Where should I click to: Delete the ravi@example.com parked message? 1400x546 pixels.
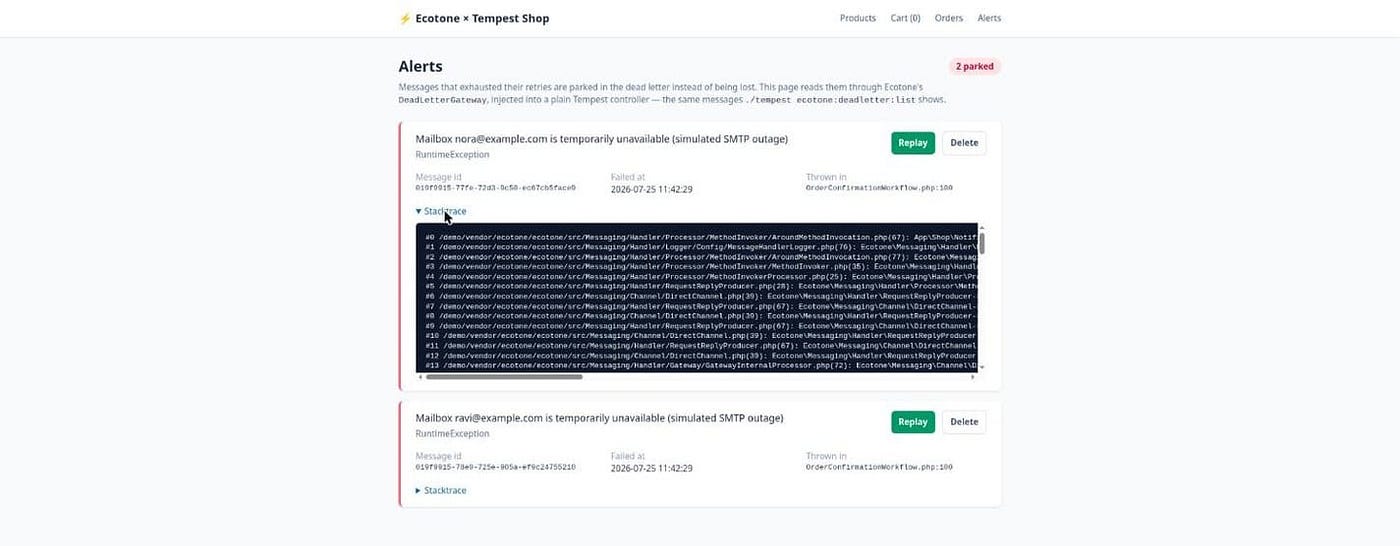click(x=964, y=422)
